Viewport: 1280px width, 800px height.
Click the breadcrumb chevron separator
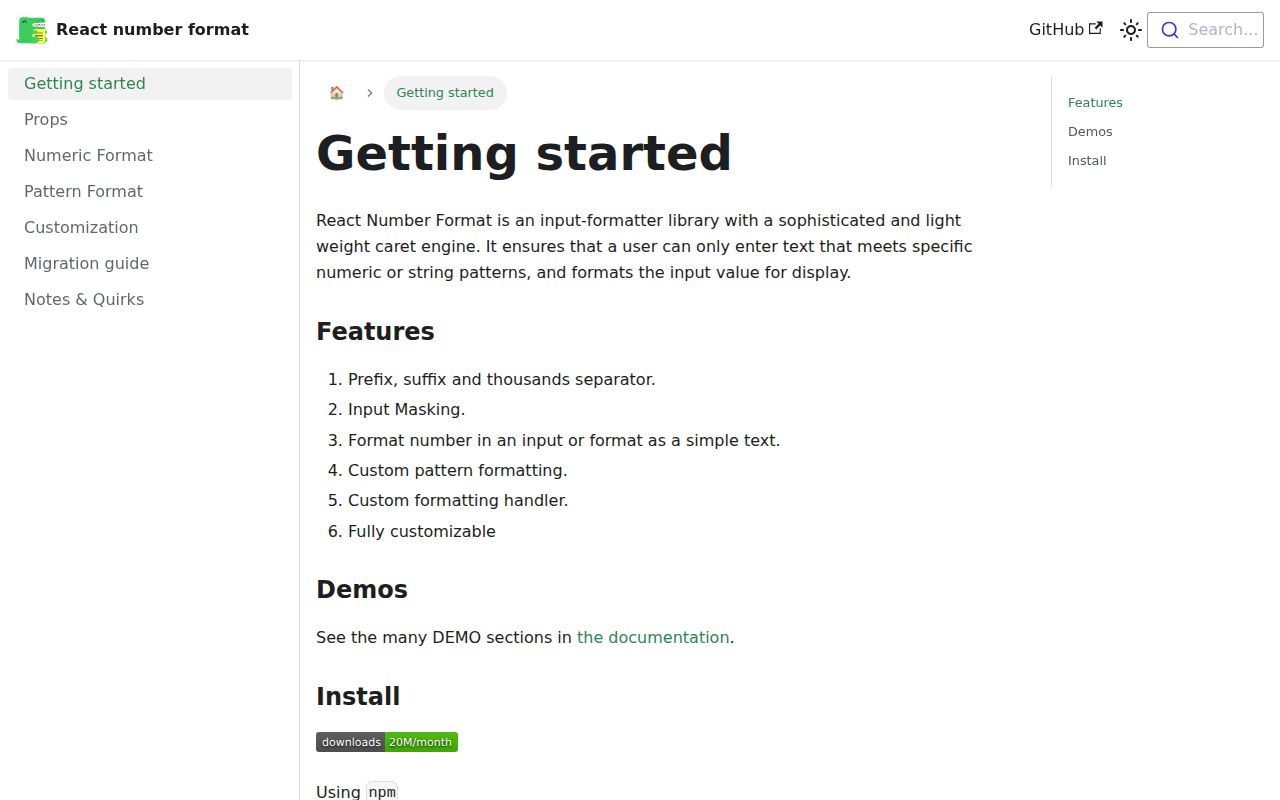(369, 93)
